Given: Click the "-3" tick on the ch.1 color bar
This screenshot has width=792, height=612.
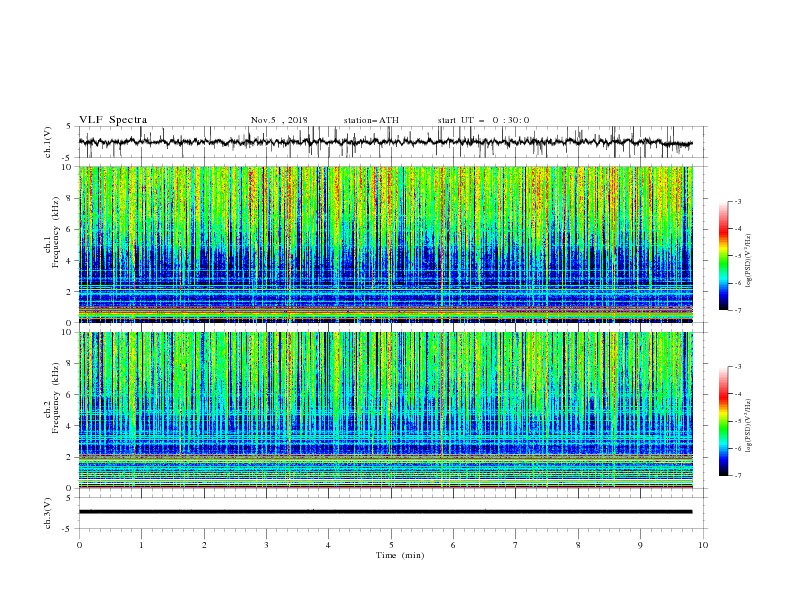Looking at the screenshot, I should (x=738, y=202).
